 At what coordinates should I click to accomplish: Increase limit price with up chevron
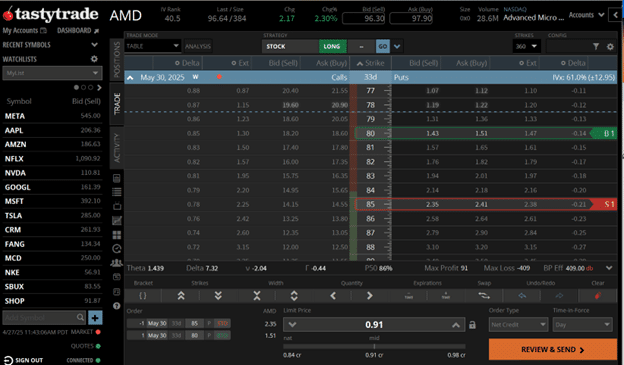[456, 325]
